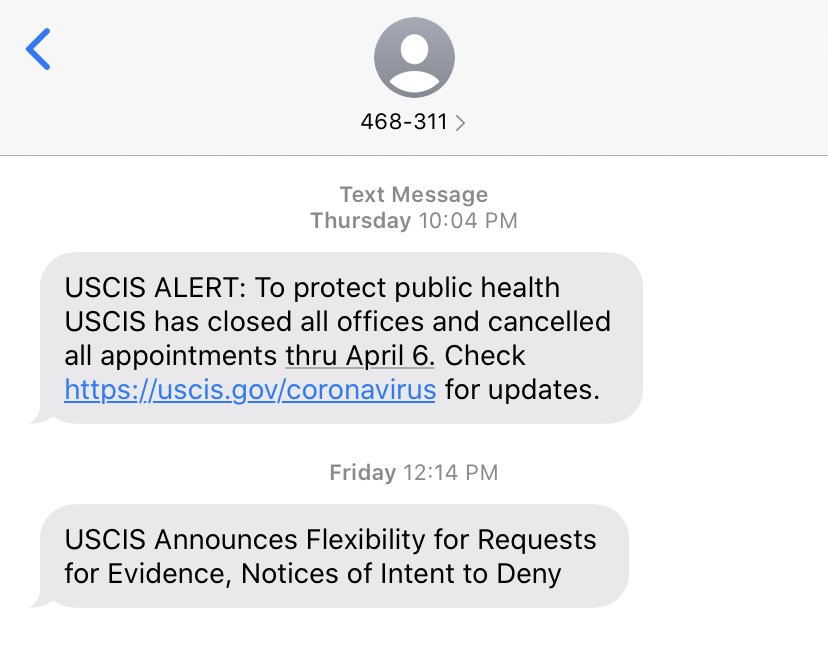Tap the 468-311 sender number
Viewport: 828px width, 659px height.
coord(404,122)
